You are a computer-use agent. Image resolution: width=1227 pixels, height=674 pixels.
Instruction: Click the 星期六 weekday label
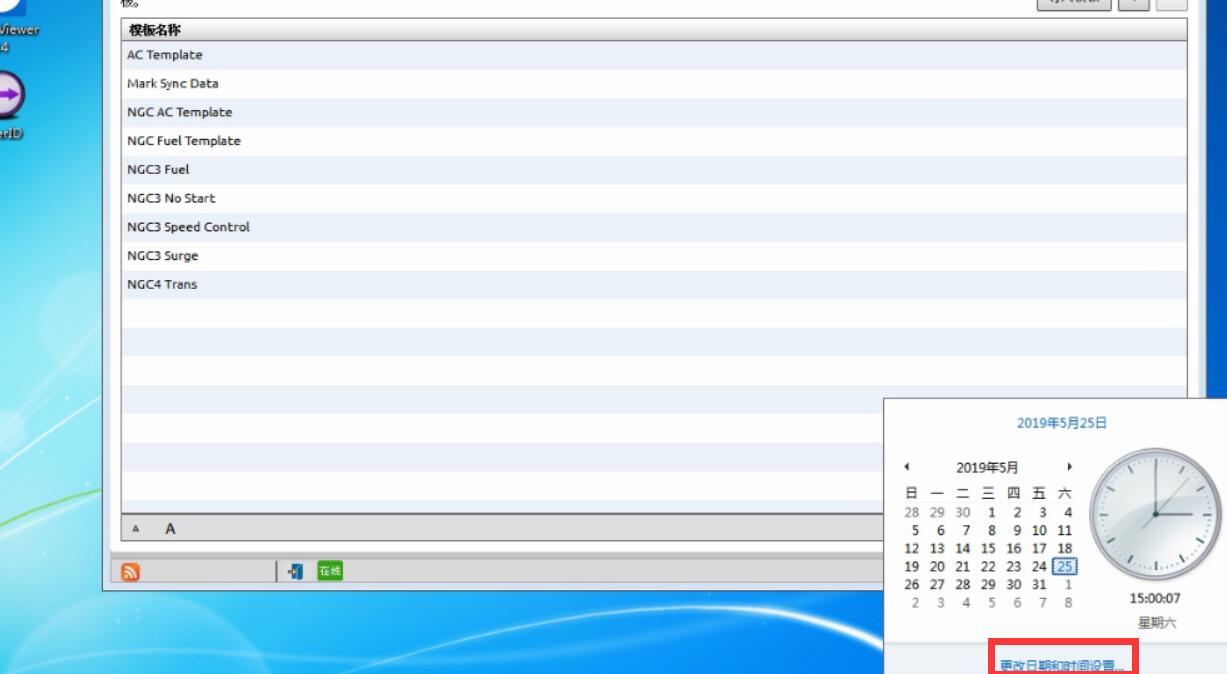1156,622
